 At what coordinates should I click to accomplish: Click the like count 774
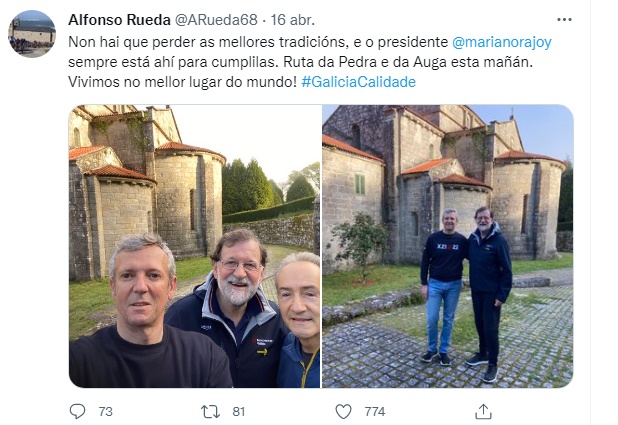[375, 412]
